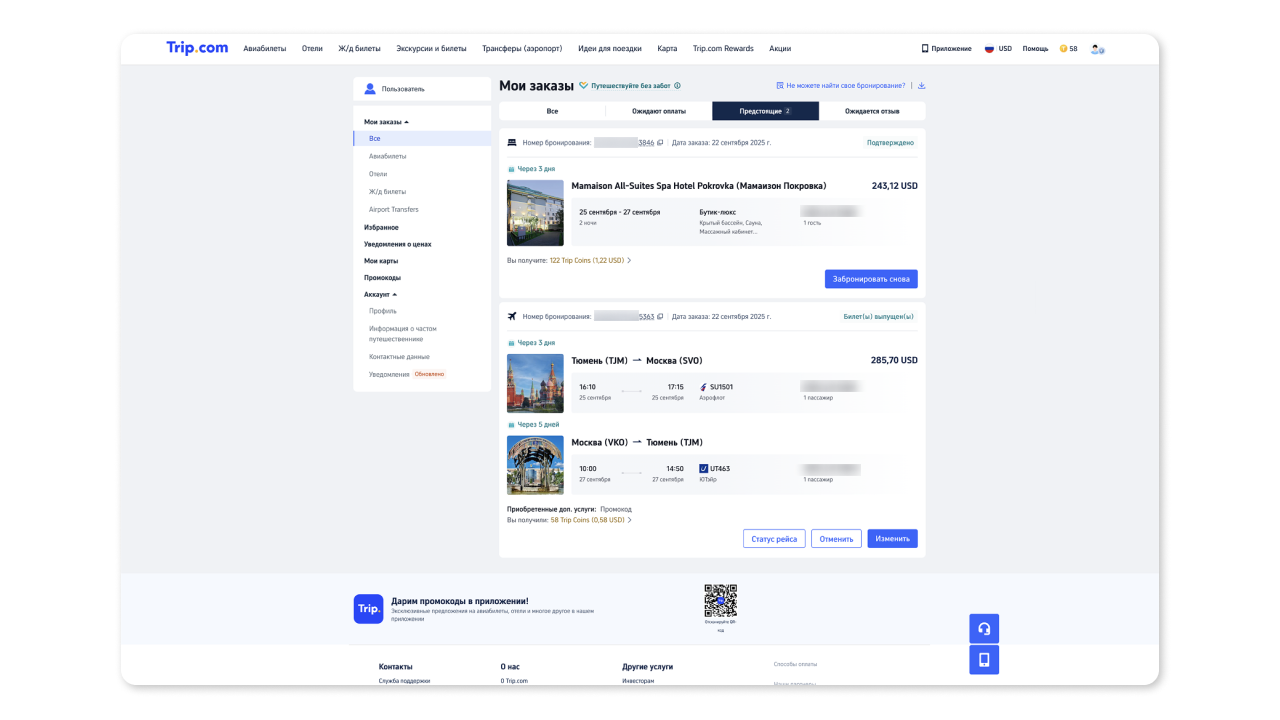Click Помощь in the header
This screenshot has height=720, width=1280.
coord(1035,48)
